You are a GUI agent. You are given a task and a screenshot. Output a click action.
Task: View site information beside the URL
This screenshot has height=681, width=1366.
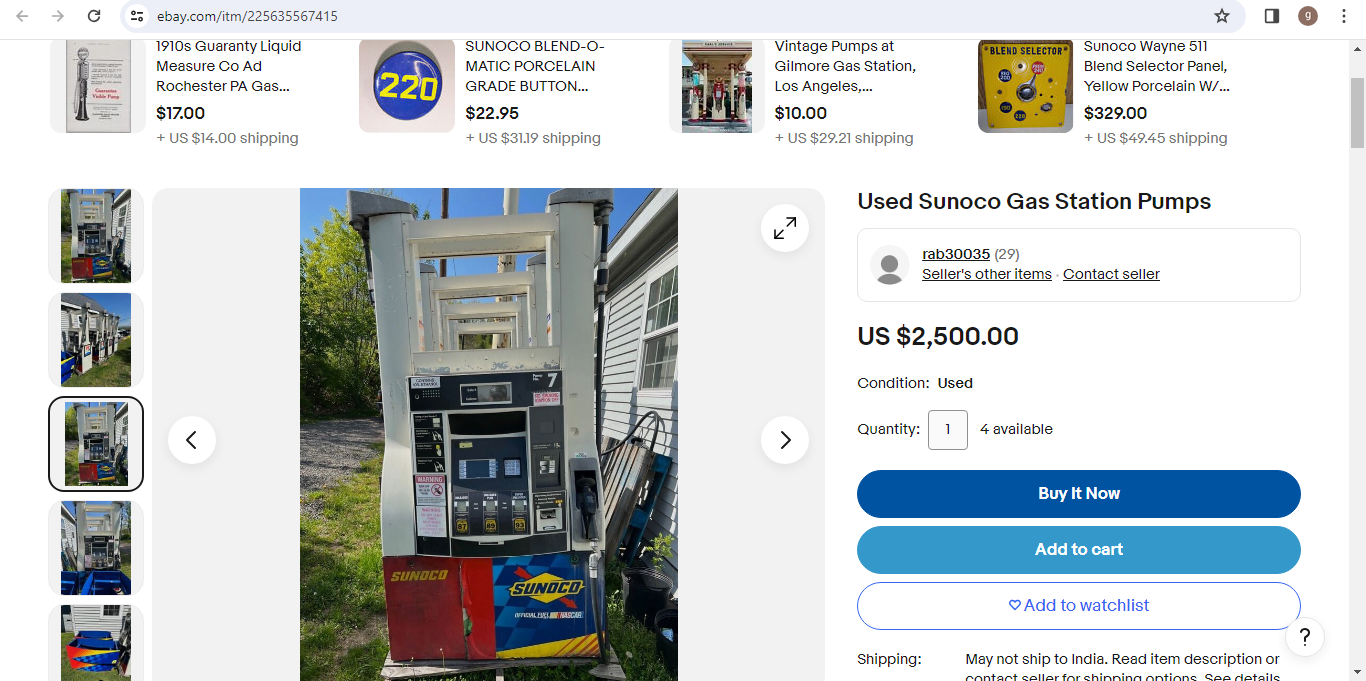(x=138, y=16)
